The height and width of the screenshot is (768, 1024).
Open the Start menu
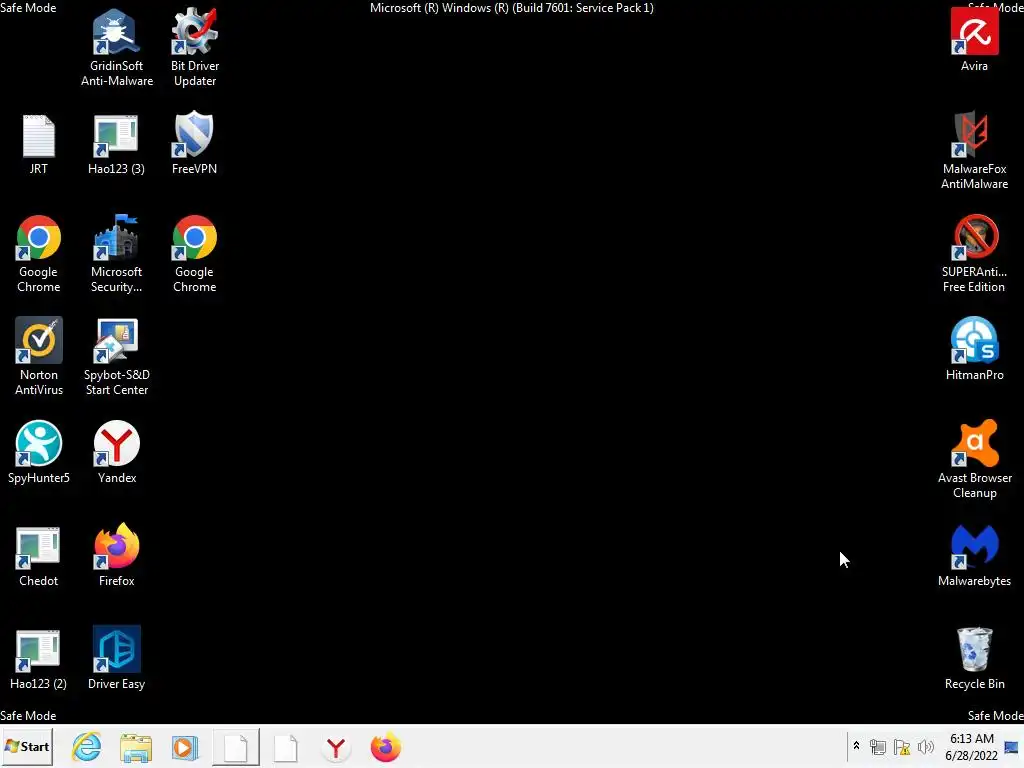tap(27, 746)
